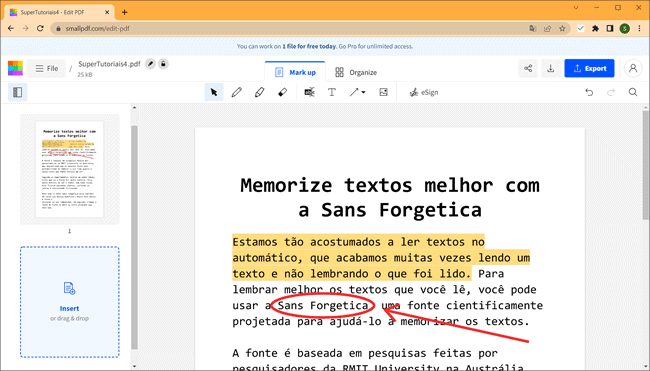Click the blue Export button
The image size is (650, 371).
589,68
